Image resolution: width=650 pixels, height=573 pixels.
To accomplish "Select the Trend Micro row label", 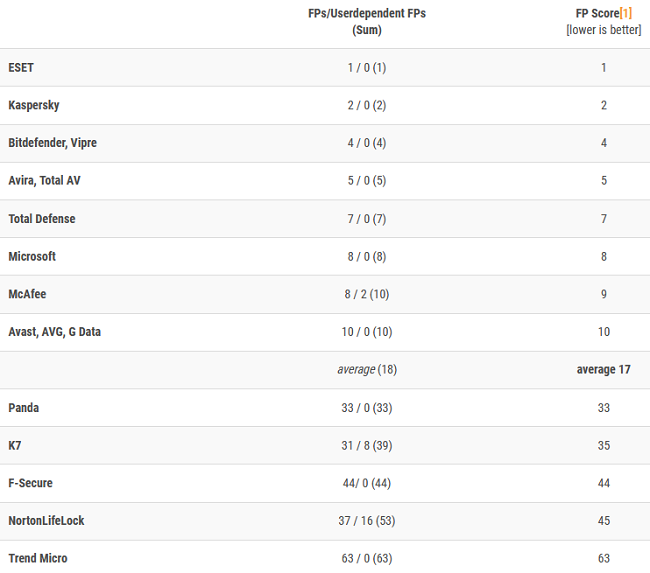I will (38, 558).
